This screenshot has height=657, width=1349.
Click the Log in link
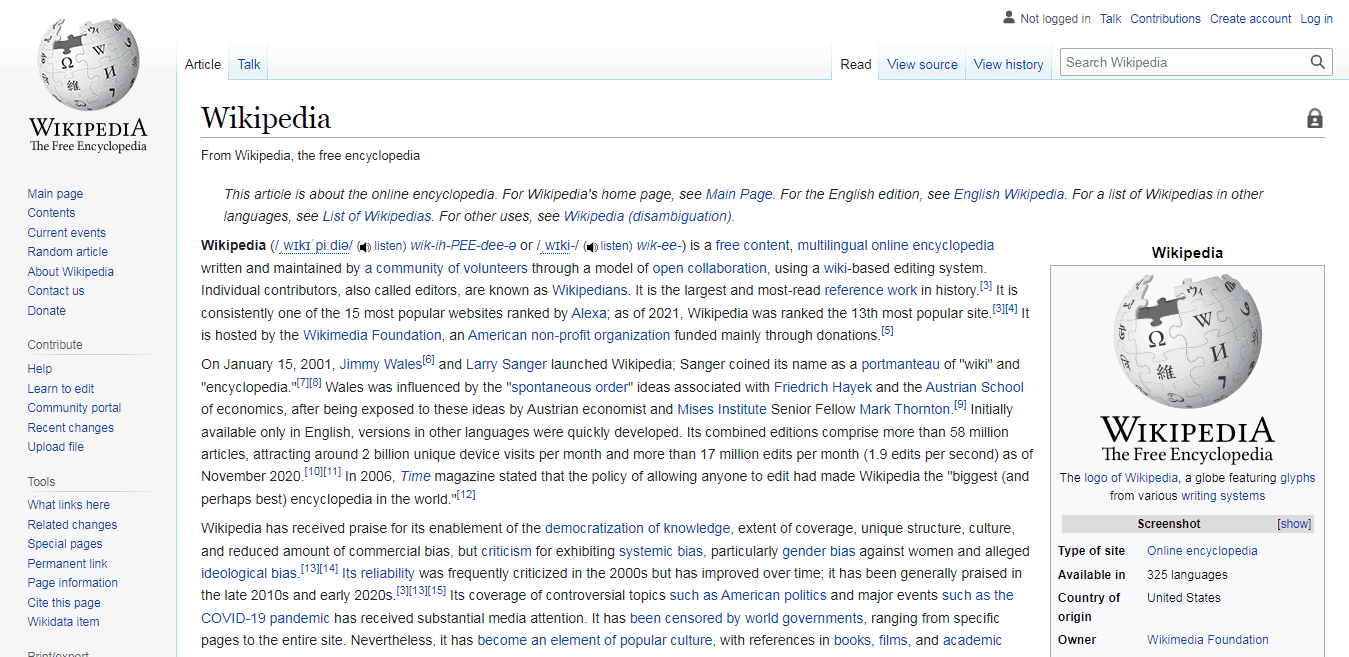1316,18
